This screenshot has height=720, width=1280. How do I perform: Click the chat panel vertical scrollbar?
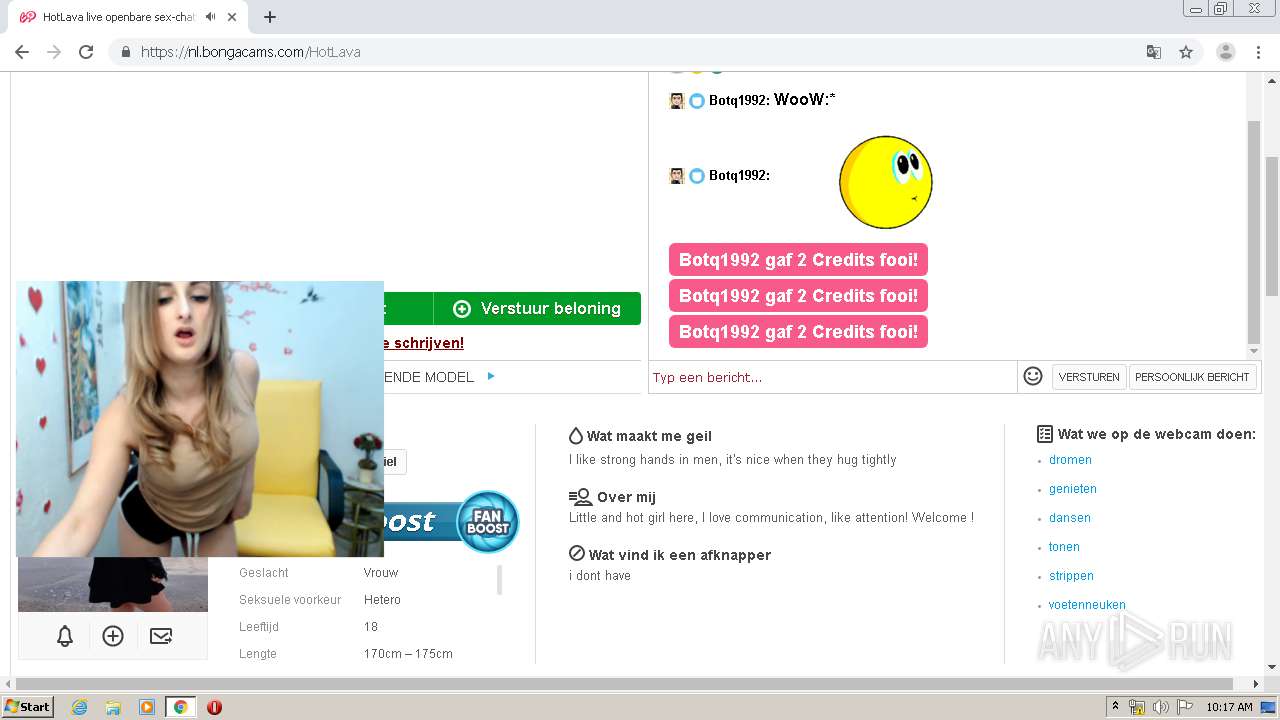click(x=1254, y=230)
